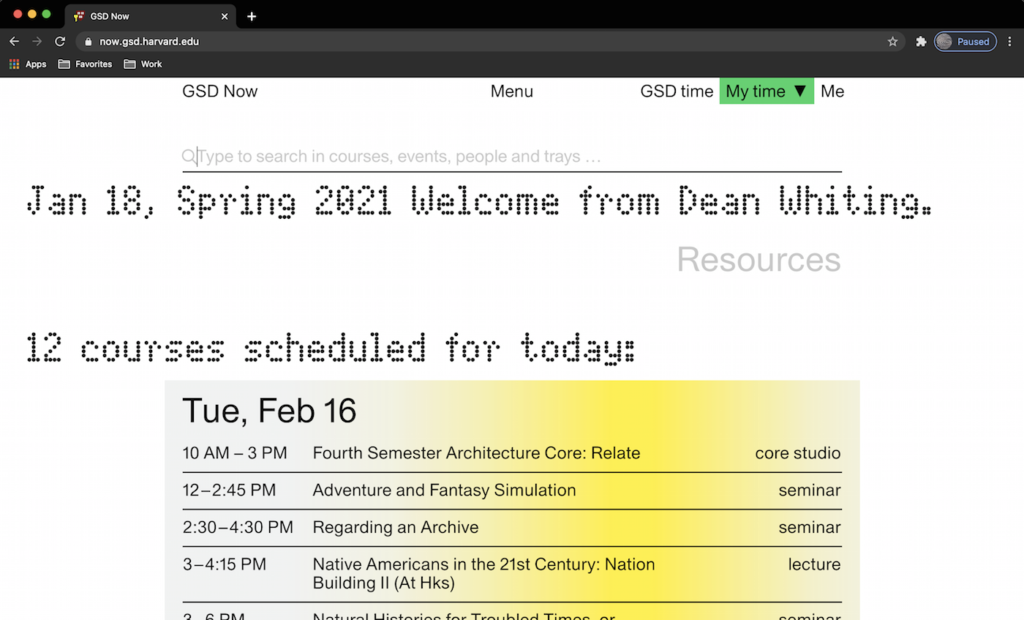Bookmark this page with the star icon
The height and width of the screenshot is (620, 1024).
point(892,41)
